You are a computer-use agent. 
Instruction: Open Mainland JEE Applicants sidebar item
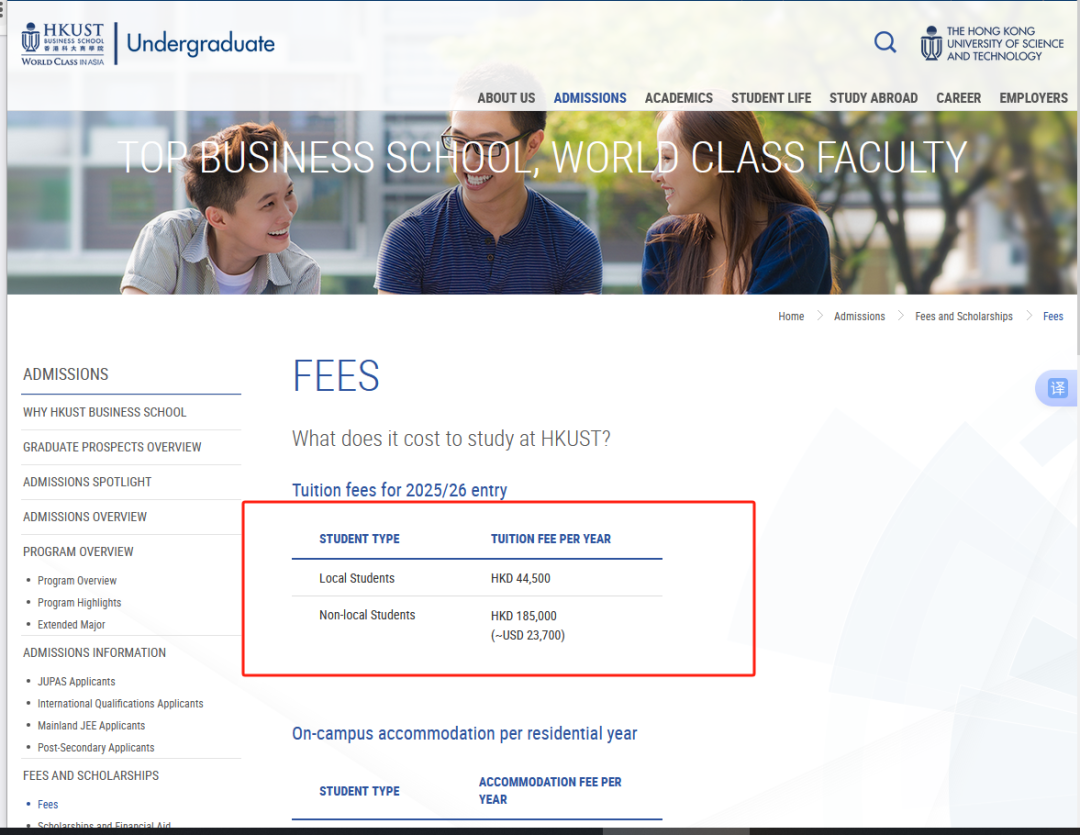92,725
